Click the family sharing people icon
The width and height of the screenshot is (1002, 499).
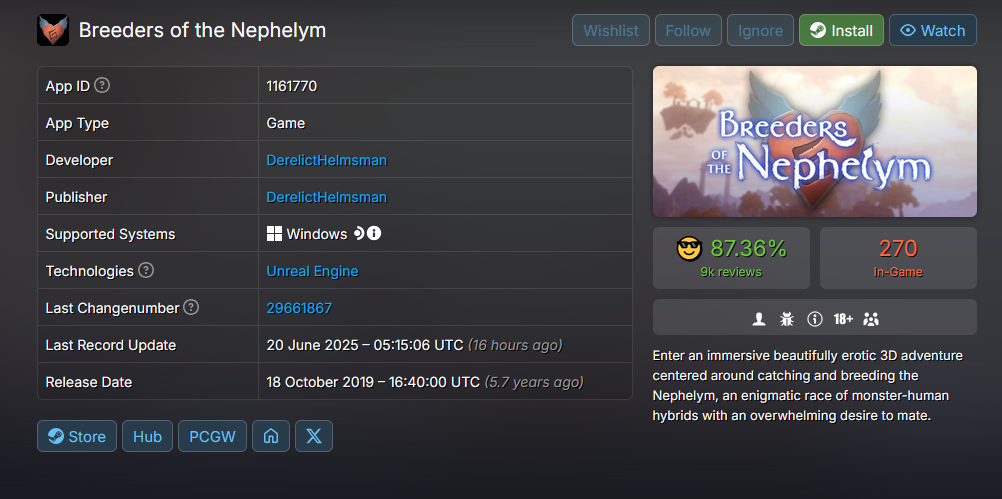pyautogui.click(x=871, y=319)
